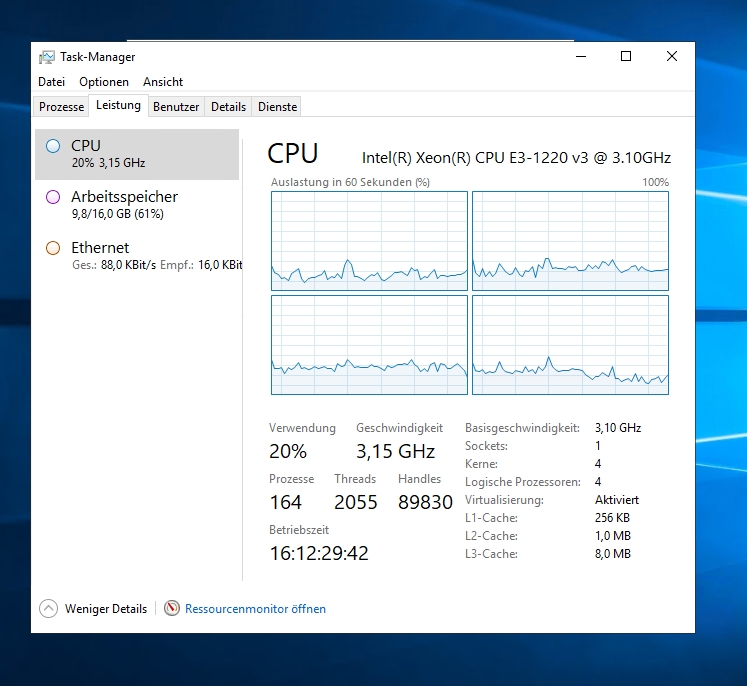This screenshot has height=686, width=747.
Task: Click the bottom-left CPU core graph
Action: (x=369, y=345)
